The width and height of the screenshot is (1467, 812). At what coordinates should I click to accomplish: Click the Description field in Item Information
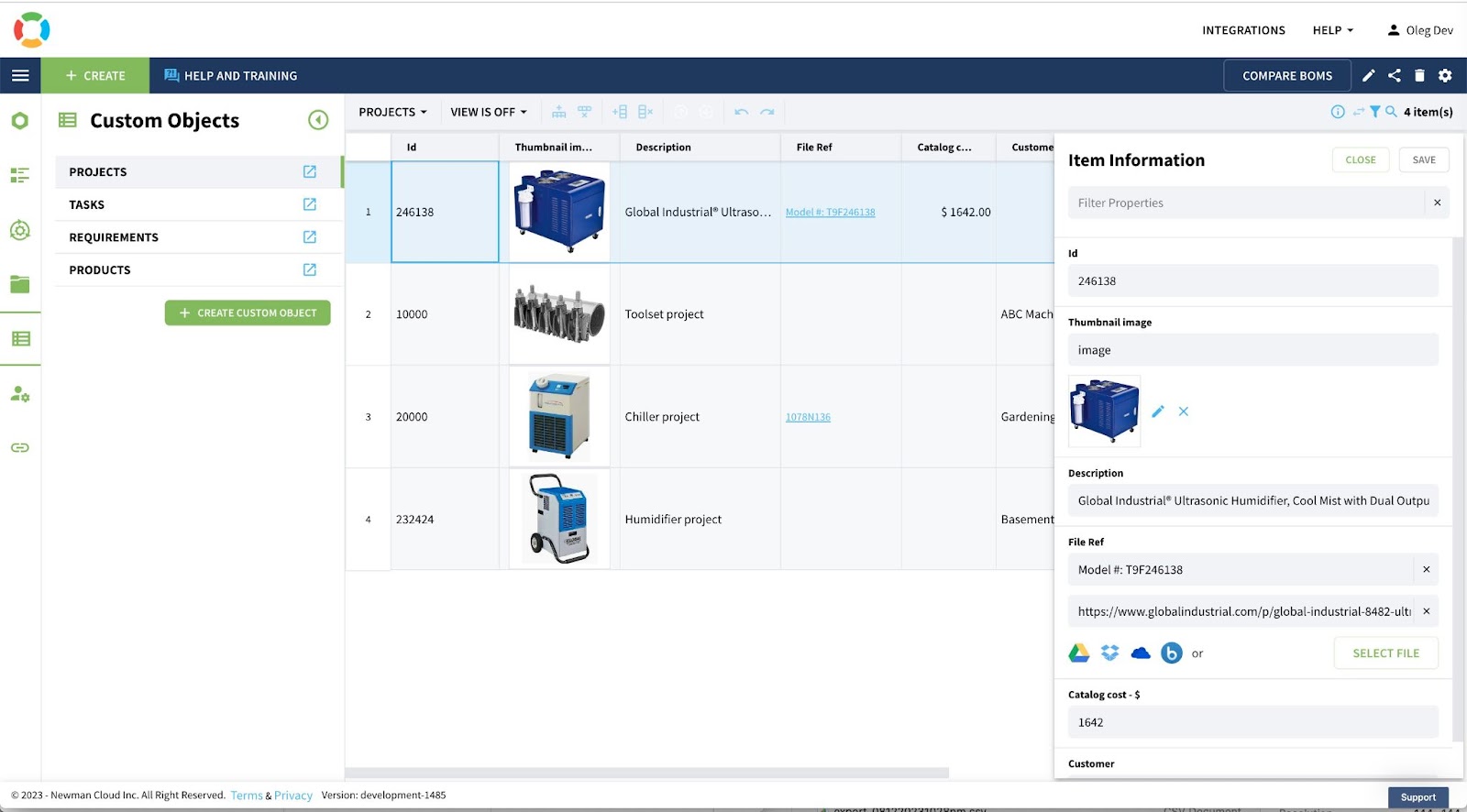tap(1252, 500)
